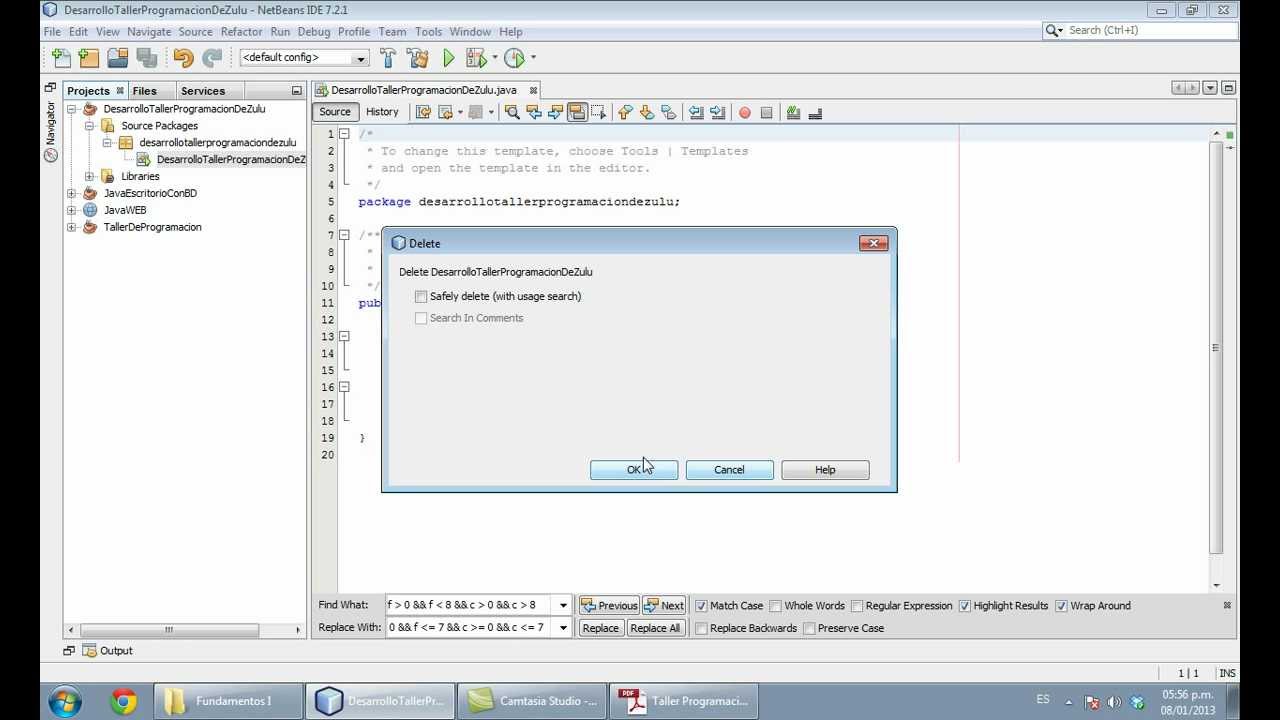Enable the Whole Words checkbox
Screen dimensions: 1280x720
[x=775, y=606]
